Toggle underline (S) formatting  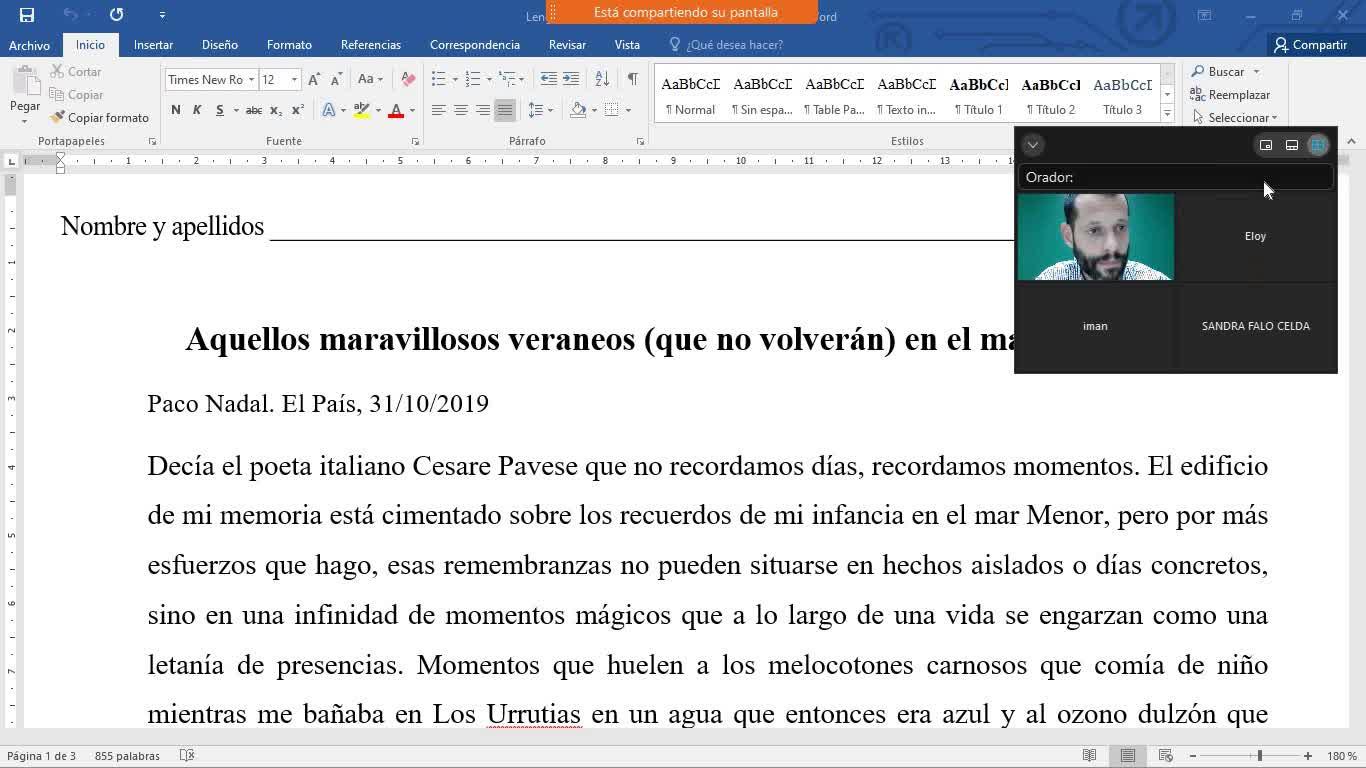[x=219, y=110]
